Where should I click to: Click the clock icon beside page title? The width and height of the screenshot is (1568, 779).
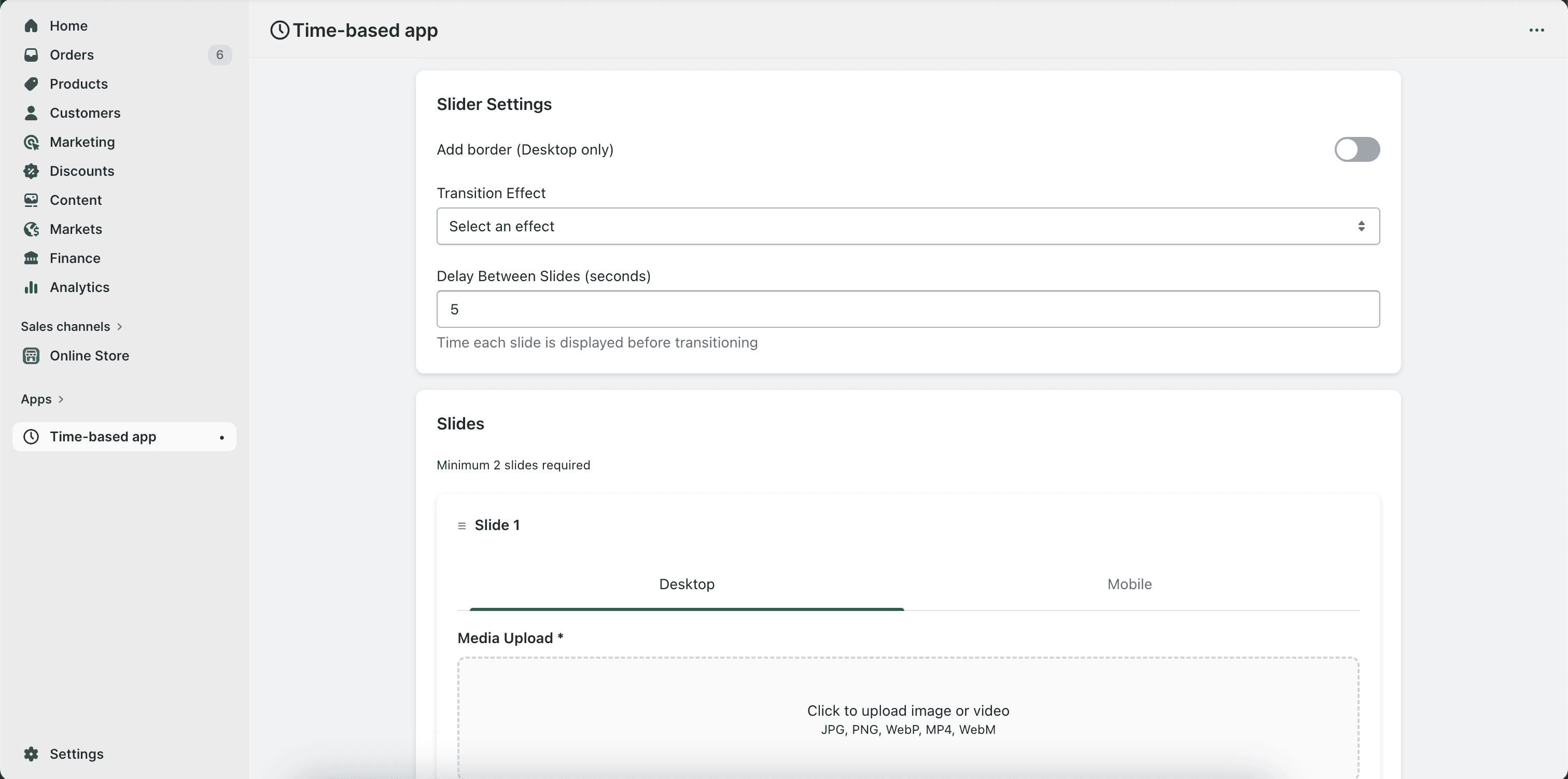280,30
